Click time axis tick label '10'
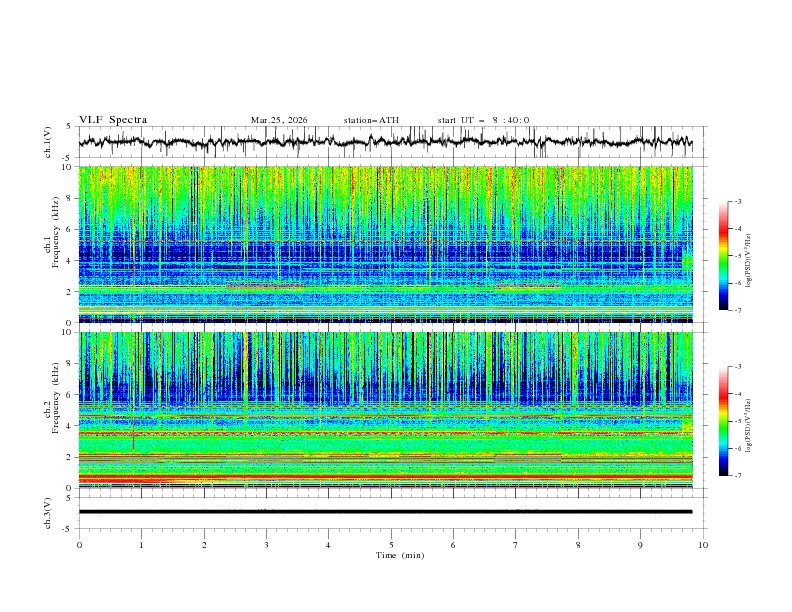This screenshot has height=612, width=792. 703,545
